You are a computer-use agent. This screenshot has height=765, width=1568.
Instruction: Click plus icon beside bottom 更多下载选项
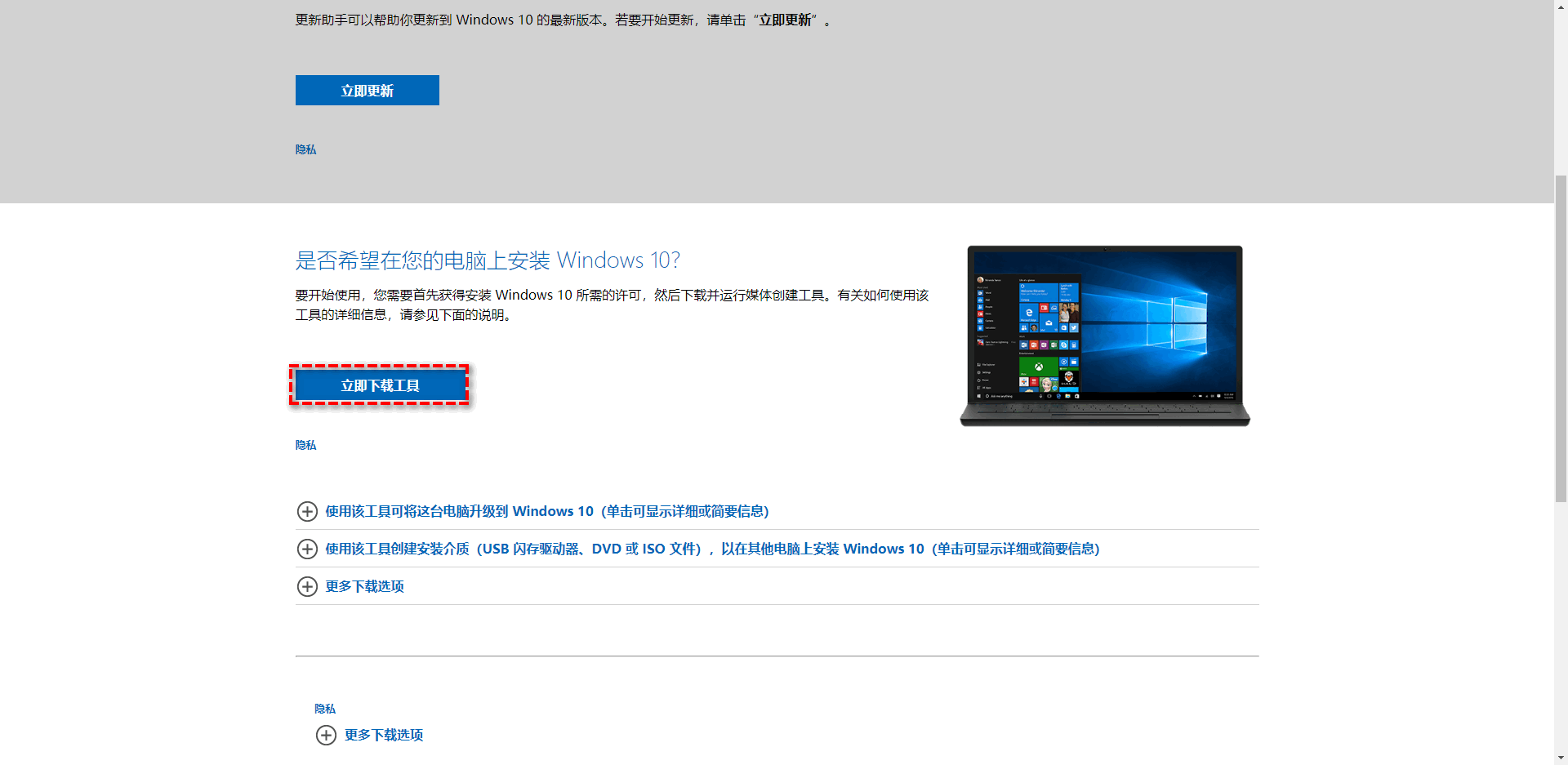326,735
